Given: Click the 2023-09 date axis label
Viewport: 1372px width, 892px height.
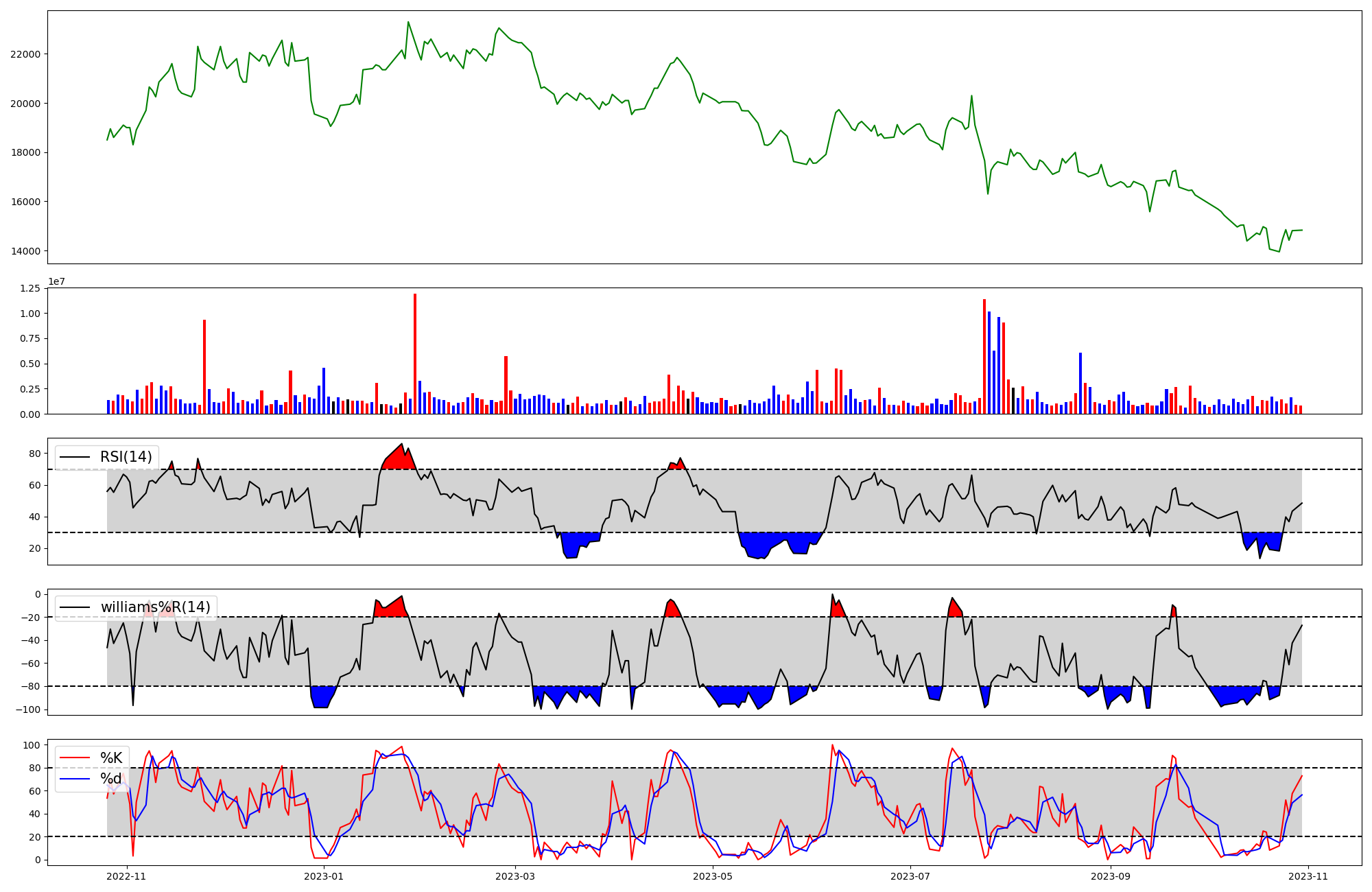Looking at the screenshot, I should [1111, 876].
